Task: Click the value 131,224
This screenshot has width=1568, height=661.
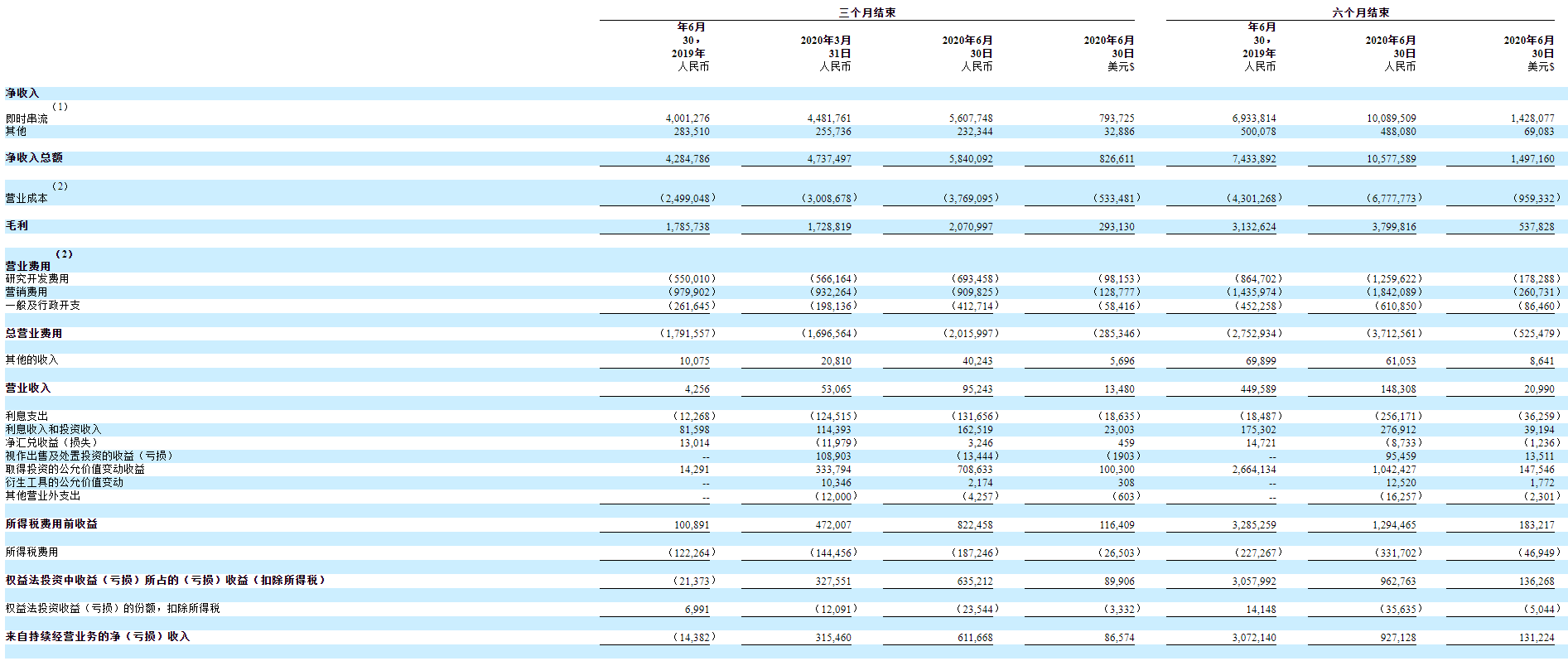Action: pyautogui.click(x=1537, y=638)
